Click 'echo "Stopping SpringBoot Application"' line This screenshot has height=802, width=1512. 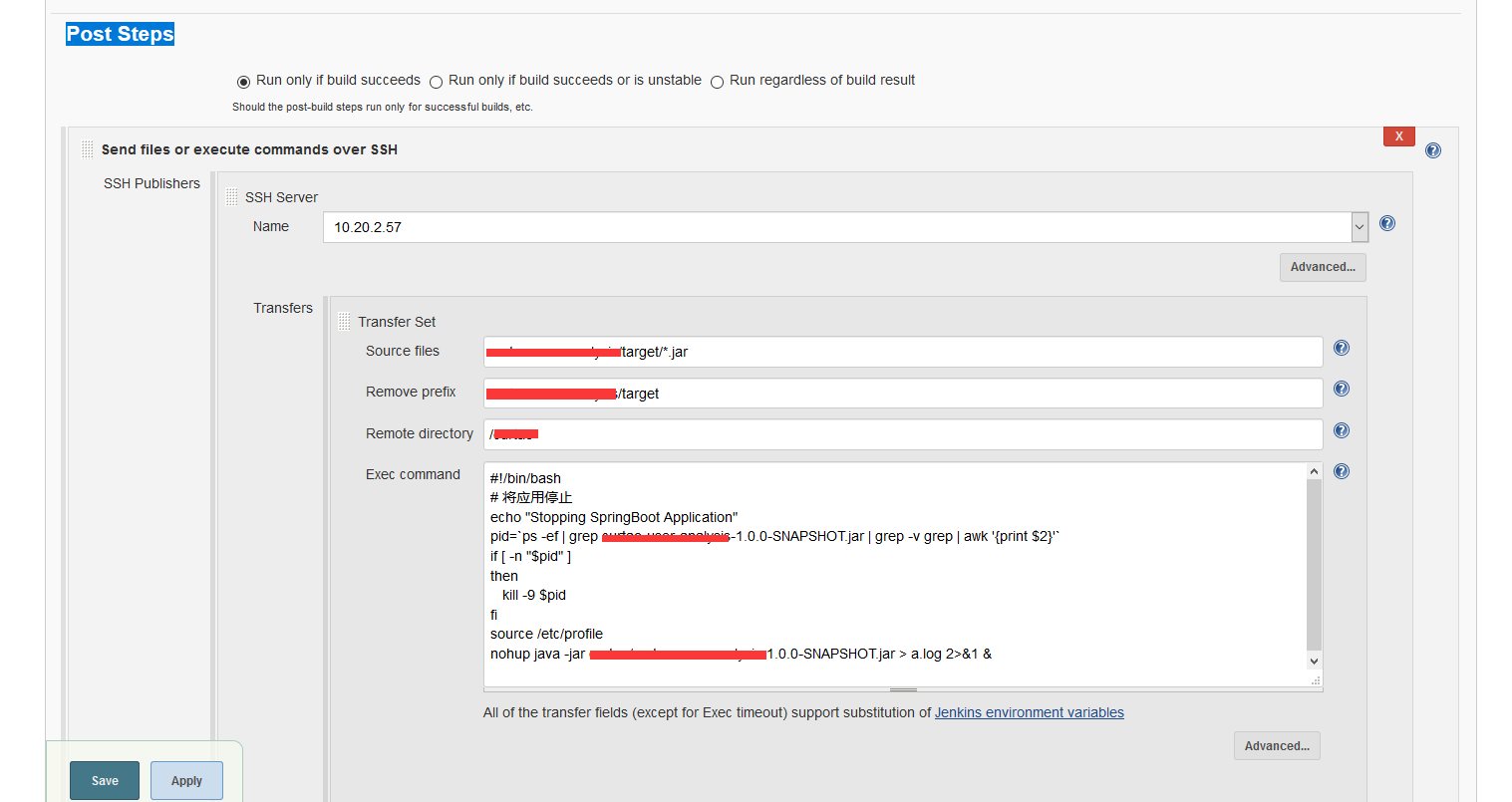(614, 517)
